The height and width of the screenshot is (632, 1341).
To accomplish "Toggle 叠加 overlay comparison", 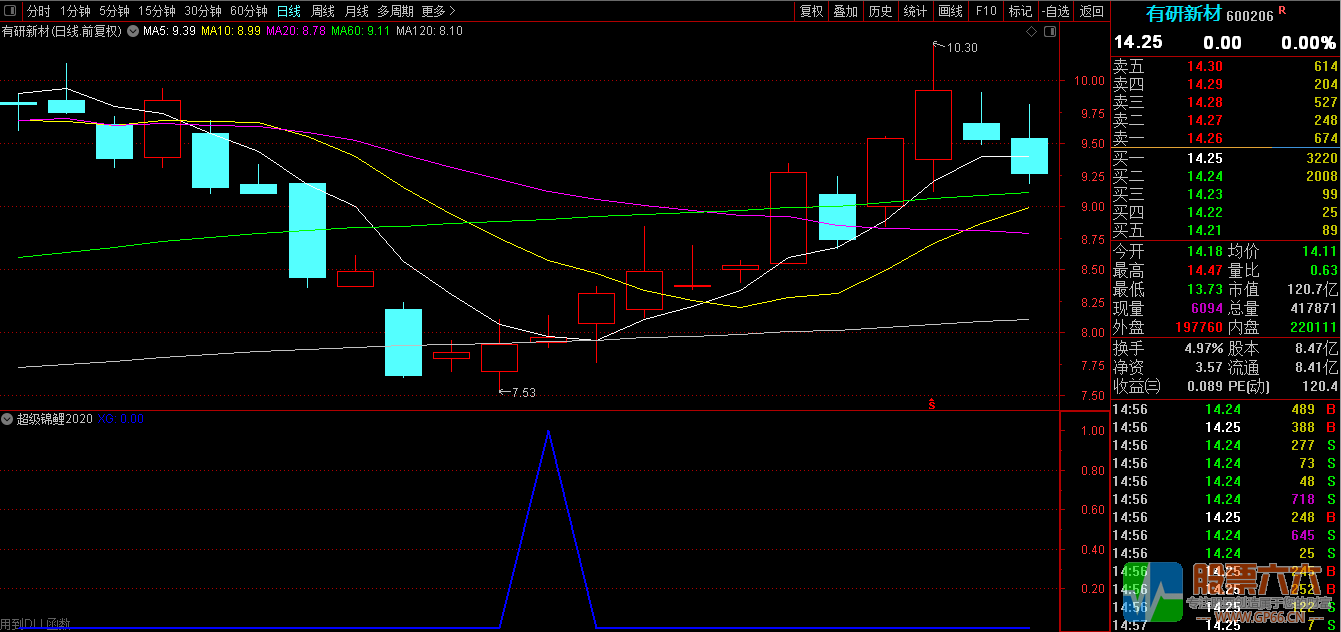I will click(845, 11).
